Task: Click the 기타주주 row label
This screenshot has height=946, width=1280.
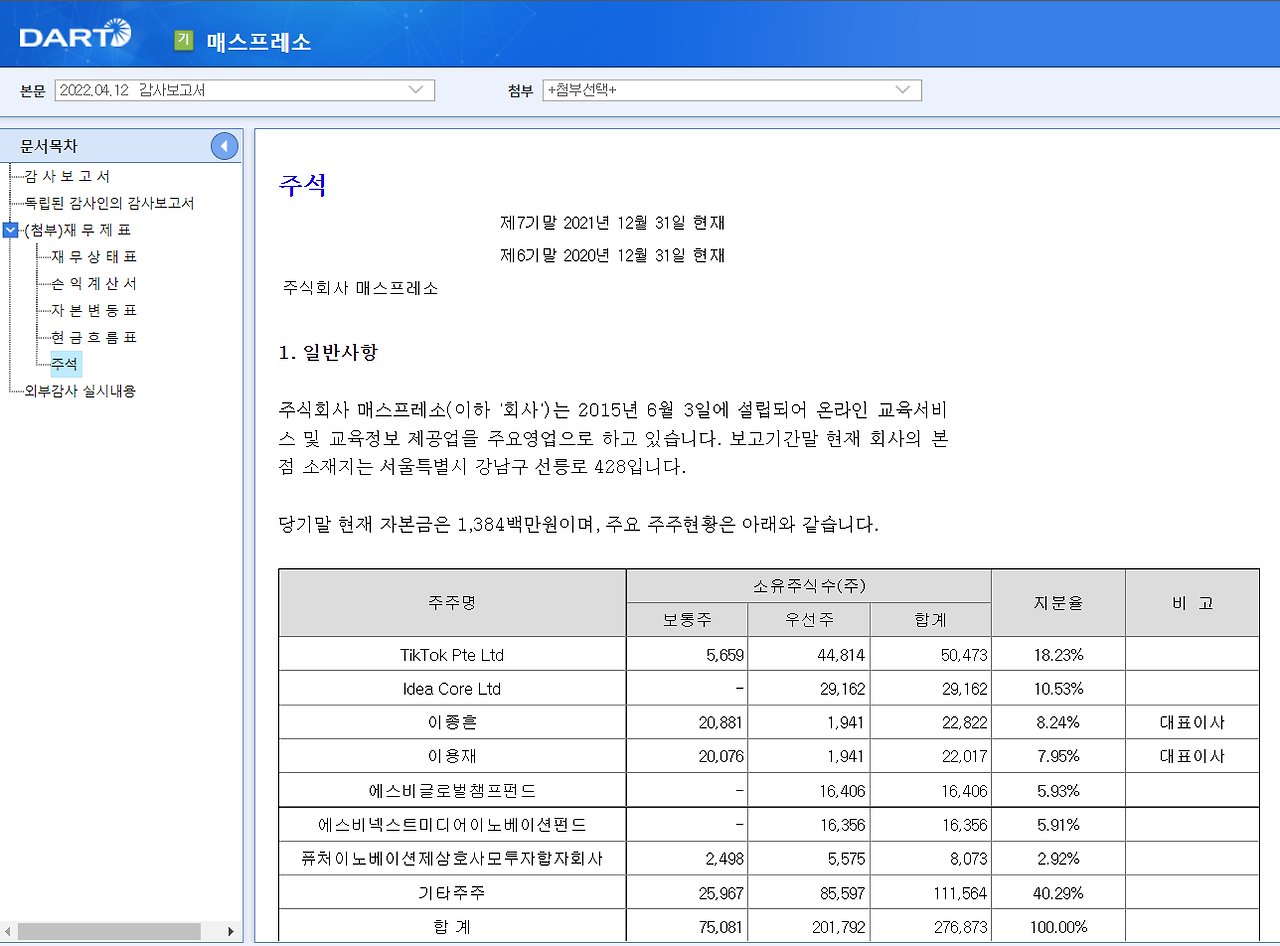Action: (452, 893)
